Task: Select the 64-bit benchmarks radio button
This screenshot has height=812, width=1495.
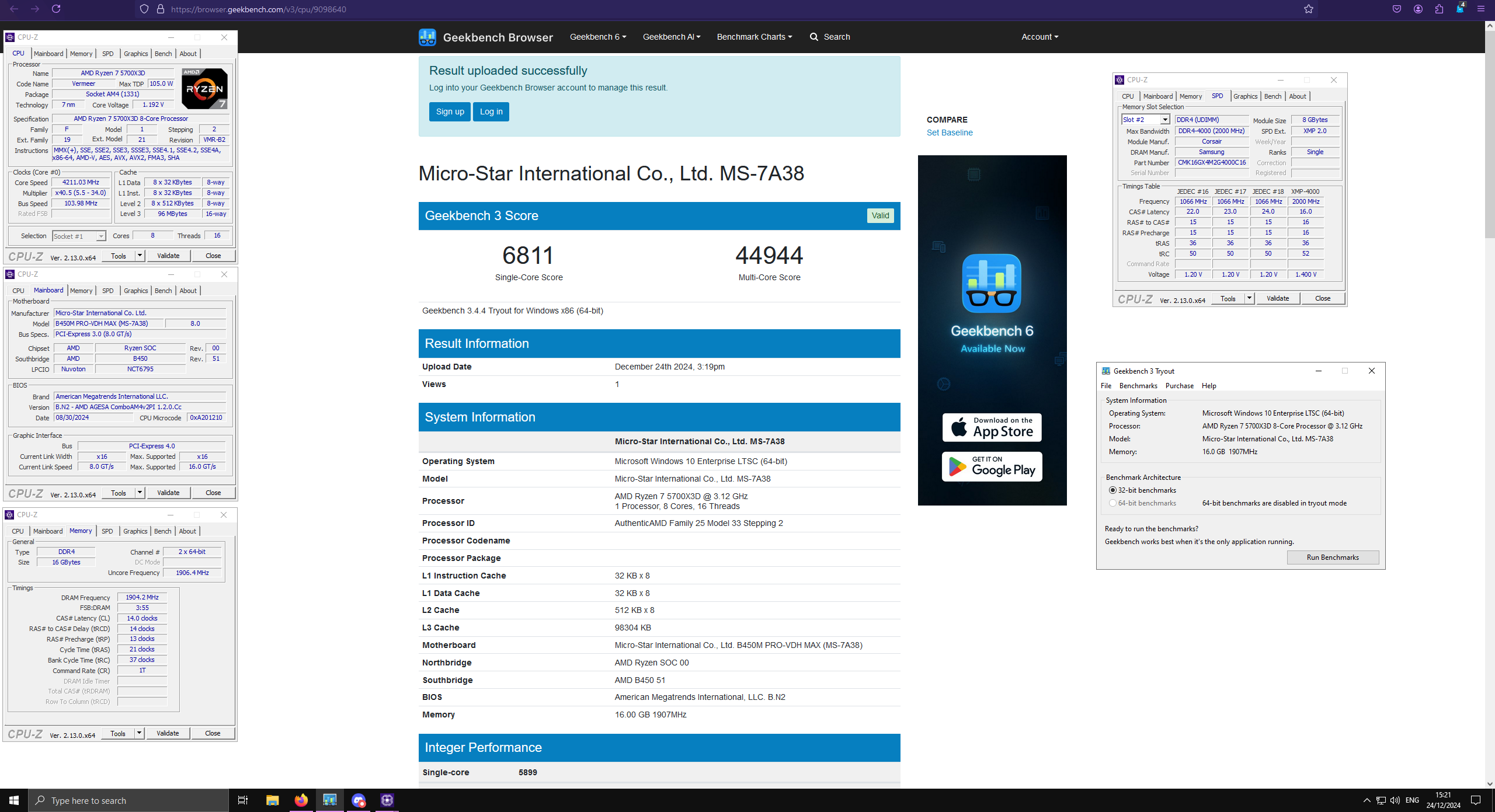Action: 1112,503
